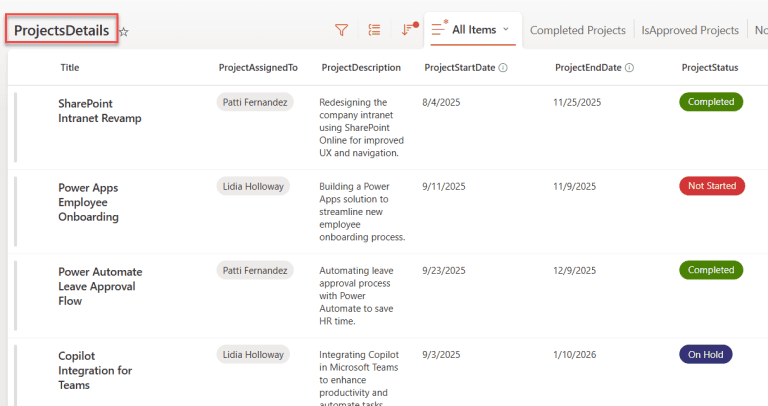Open the sort icon with red dot
This screenshot has height=406, width=768.
tap(409, 29)
